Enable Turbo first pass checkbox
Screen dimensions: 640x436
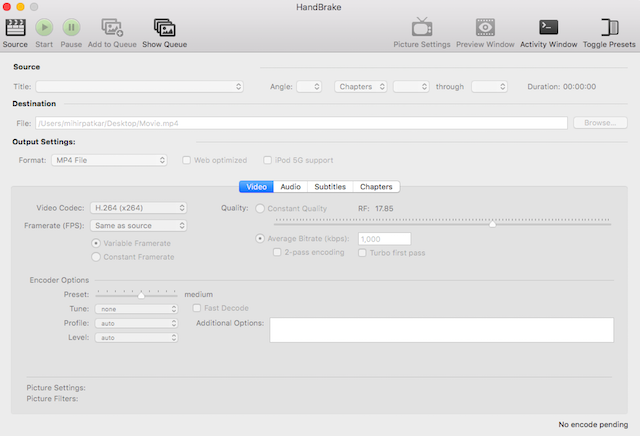(362, 253)
